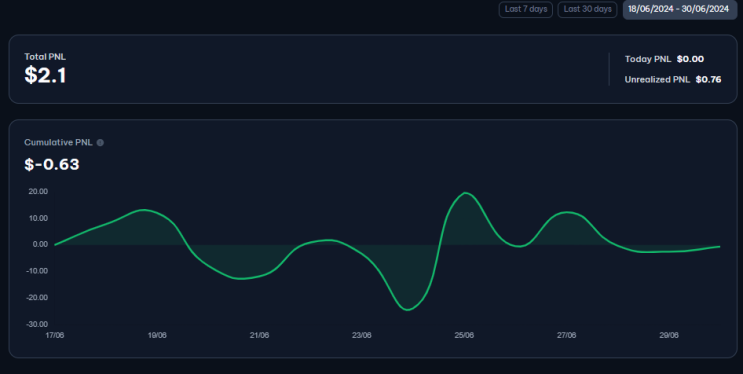Click the highest chart peak near 25/06

point(465,193)
